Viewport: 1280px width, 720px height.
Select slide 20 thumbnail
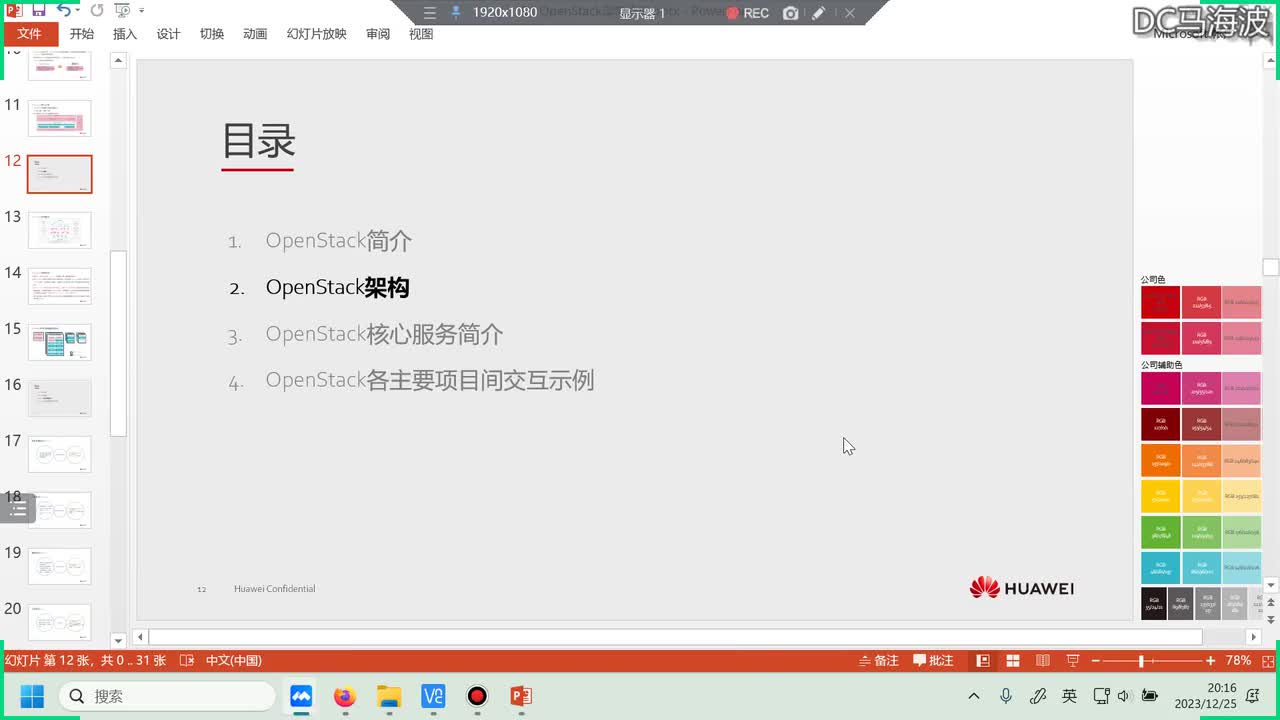[59, 622]
